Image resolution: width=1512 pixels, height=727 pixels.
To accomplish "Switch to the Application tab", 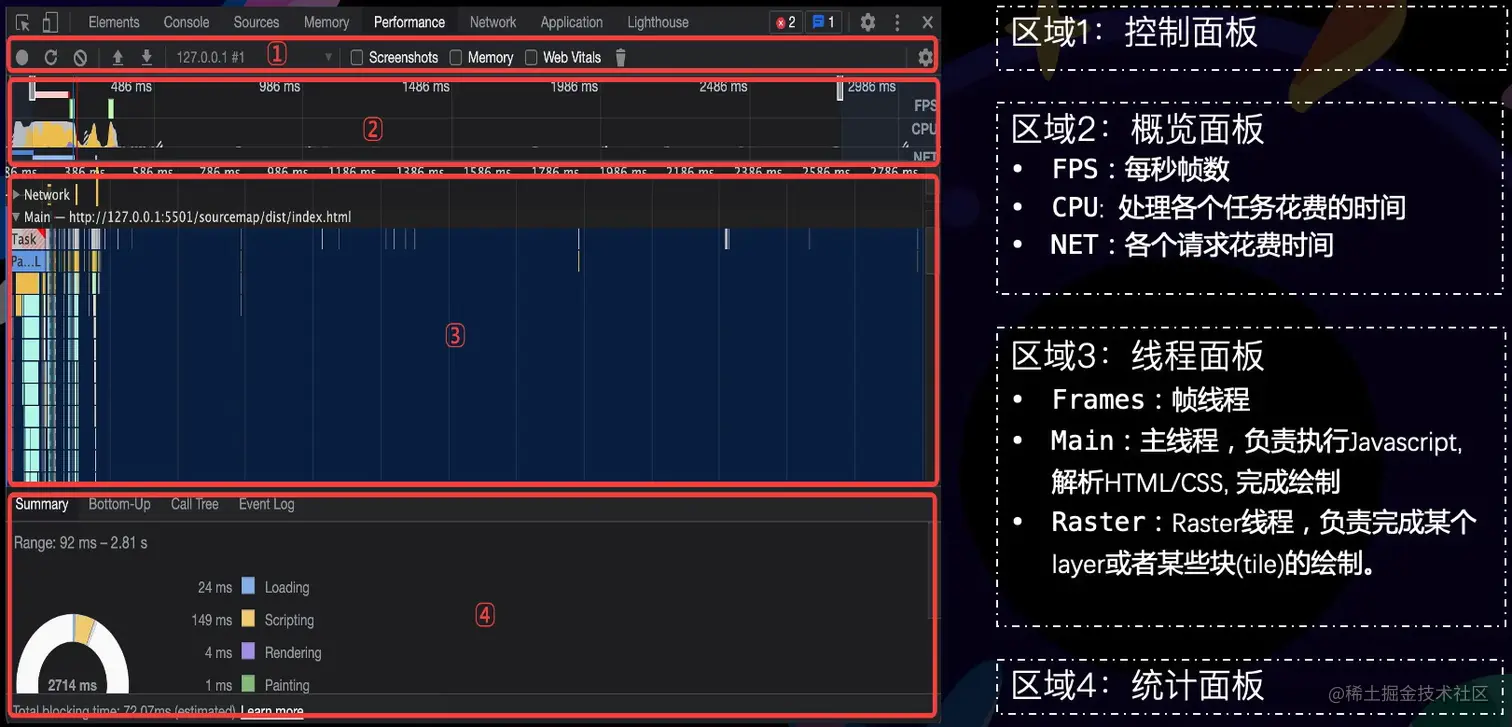I will click(x=571, y=22).
